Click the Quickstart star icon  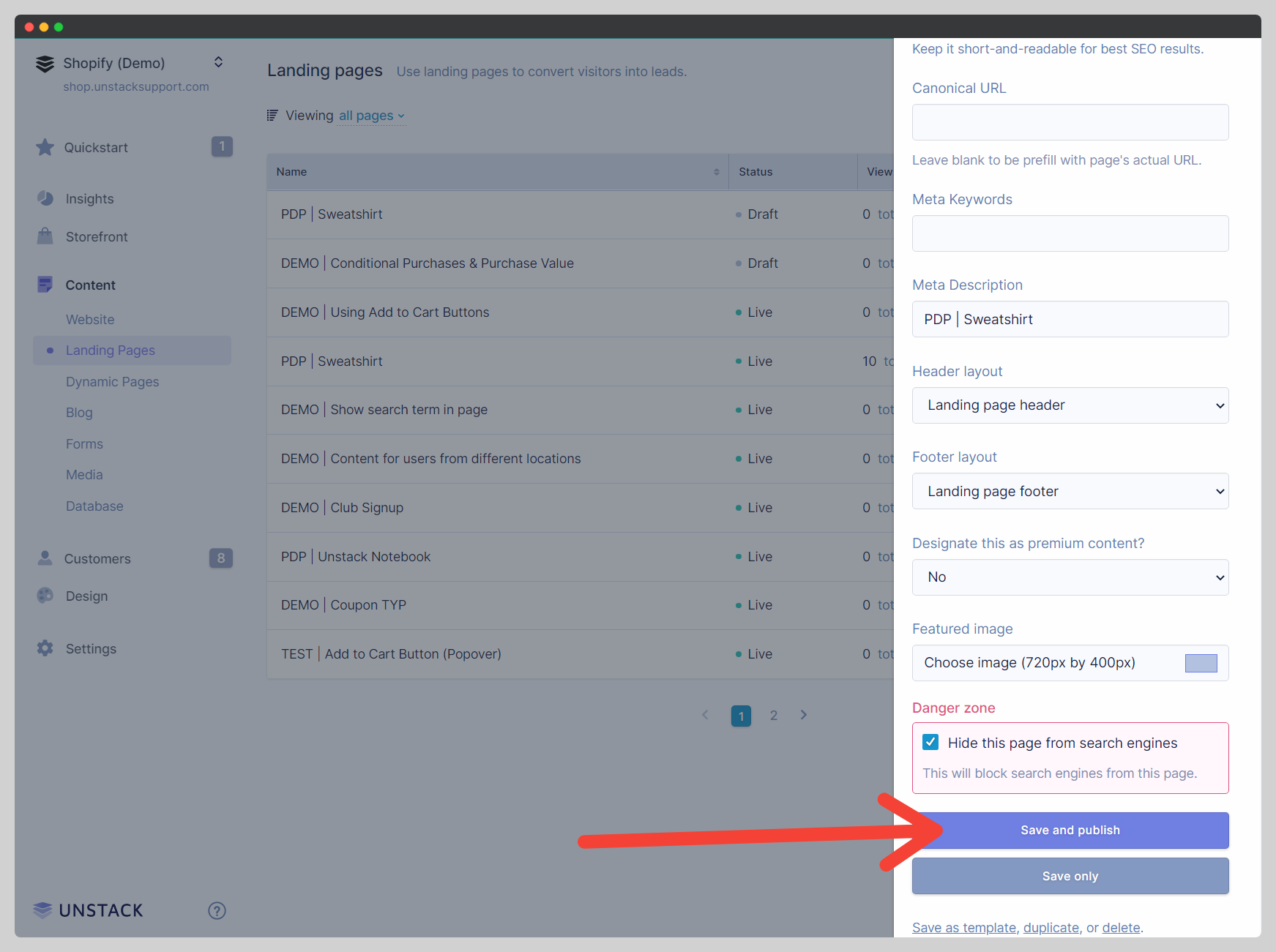tap(45, 147)
